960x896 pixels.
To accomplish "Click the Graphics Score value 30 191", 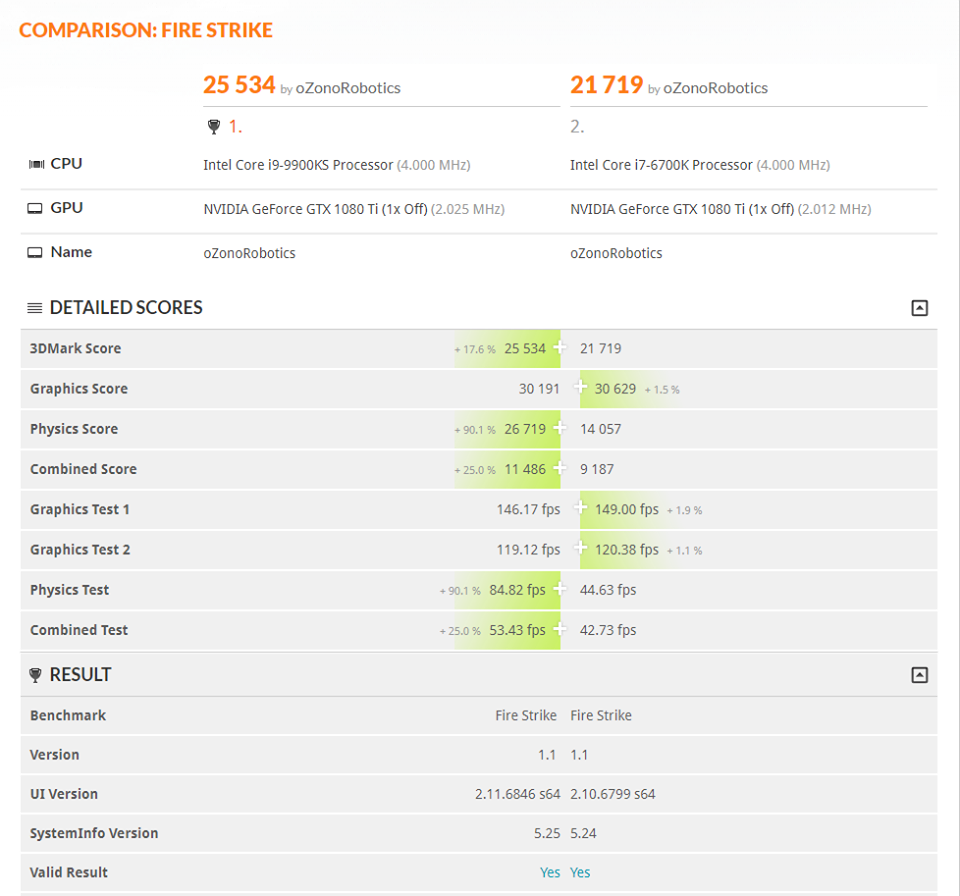I will pos(539,389).
